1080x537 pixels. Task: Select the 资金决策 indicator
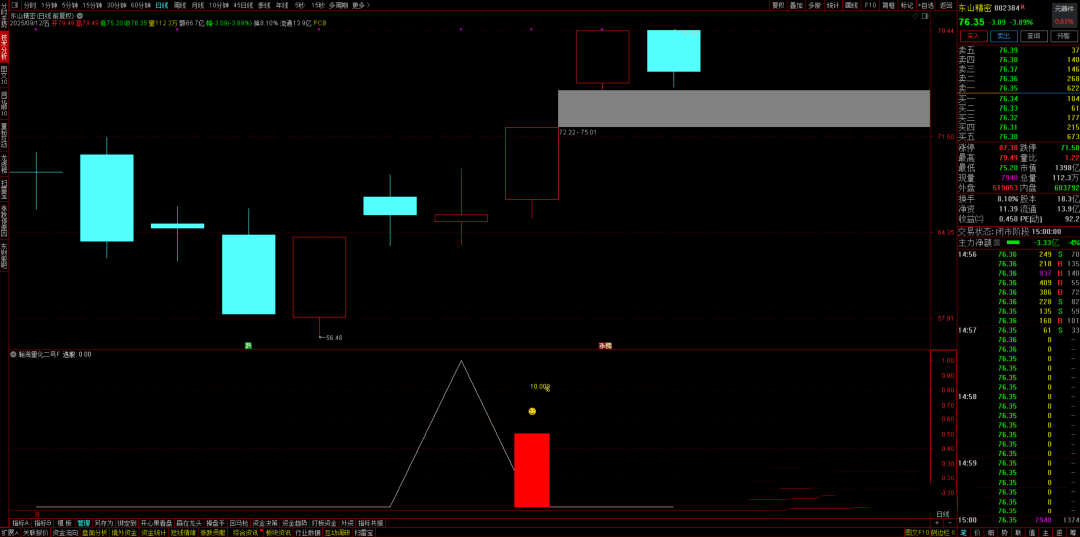pyautogui.click(x=264, y=523)
